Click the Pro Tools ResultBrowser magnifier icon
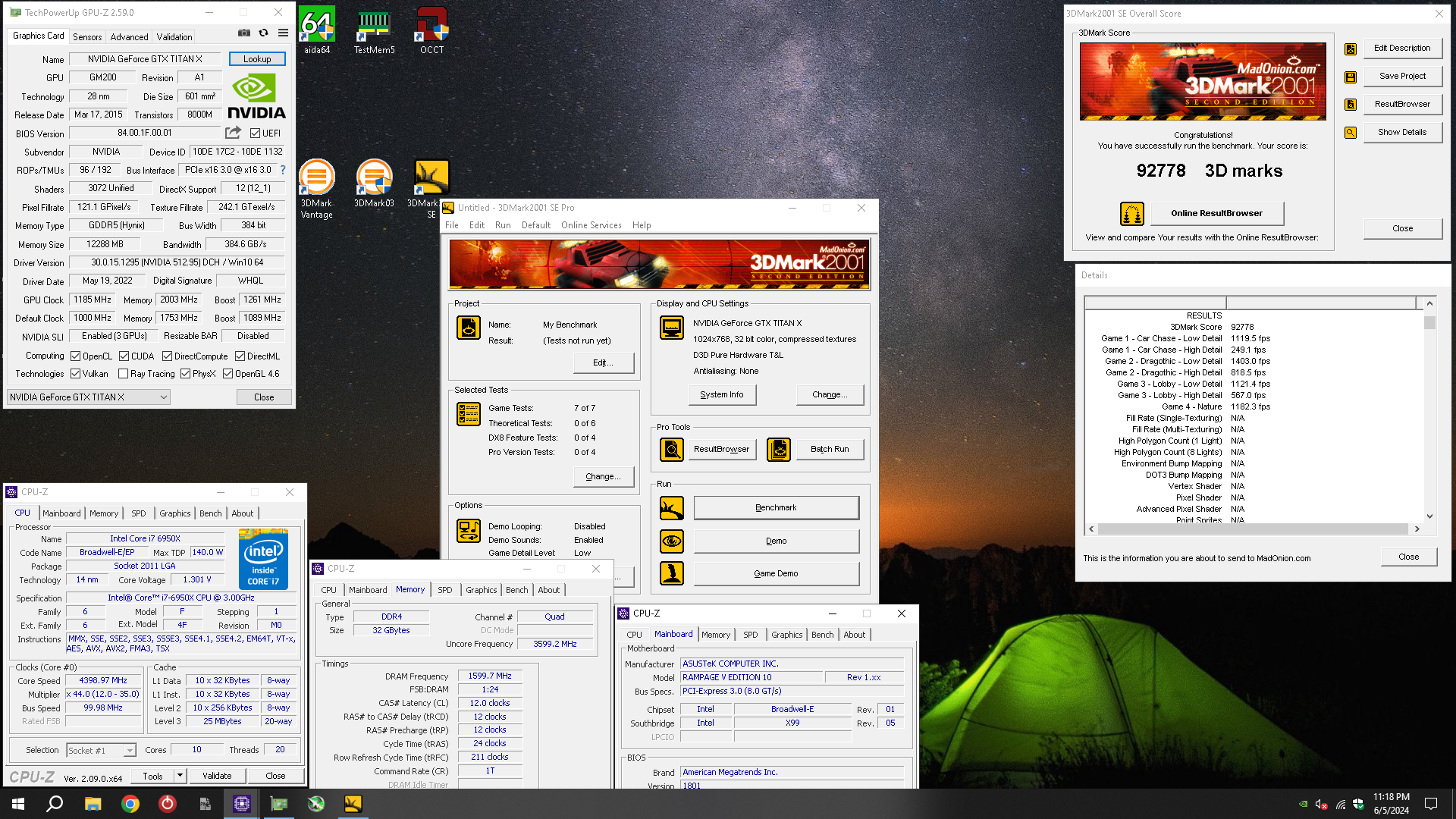 click(672, 450)
